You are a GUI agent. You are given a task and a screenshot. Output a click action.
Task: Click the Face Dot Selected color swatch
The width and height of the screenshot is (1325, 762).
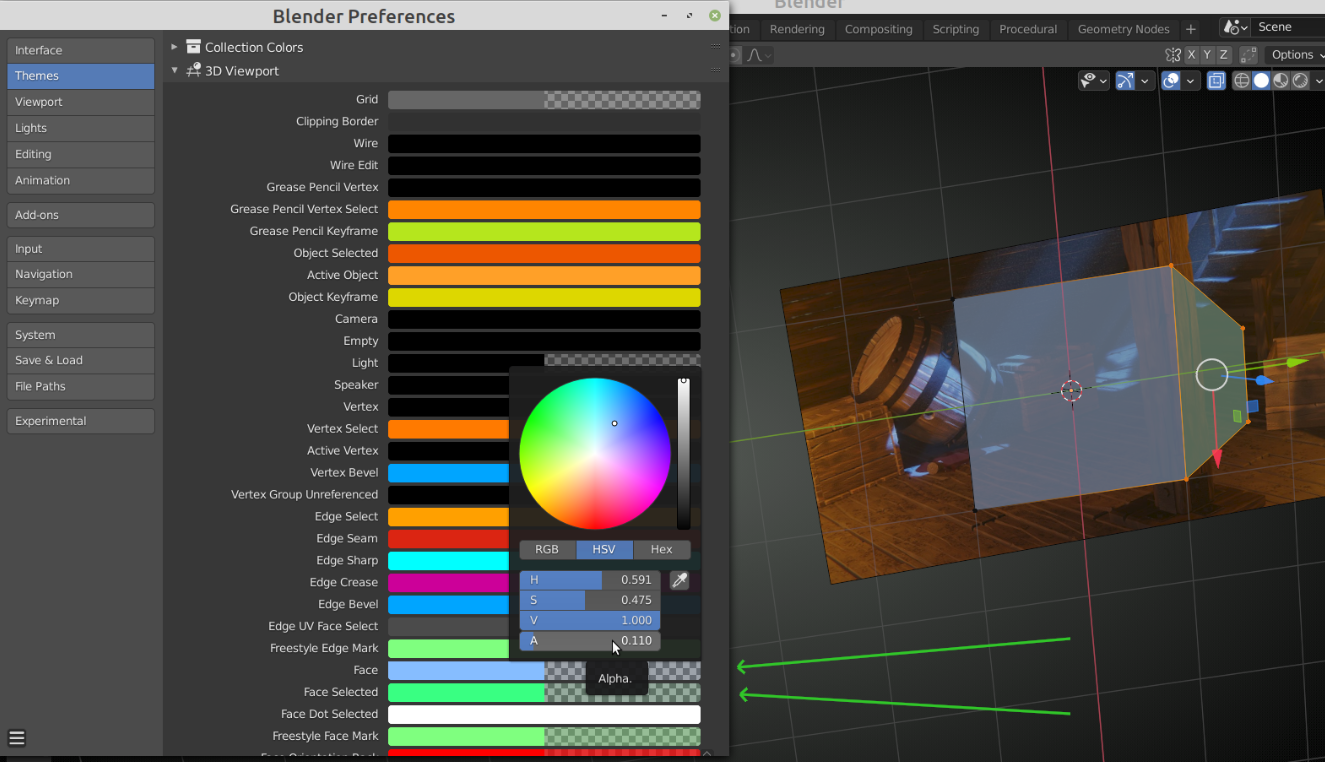pos(544,714)
